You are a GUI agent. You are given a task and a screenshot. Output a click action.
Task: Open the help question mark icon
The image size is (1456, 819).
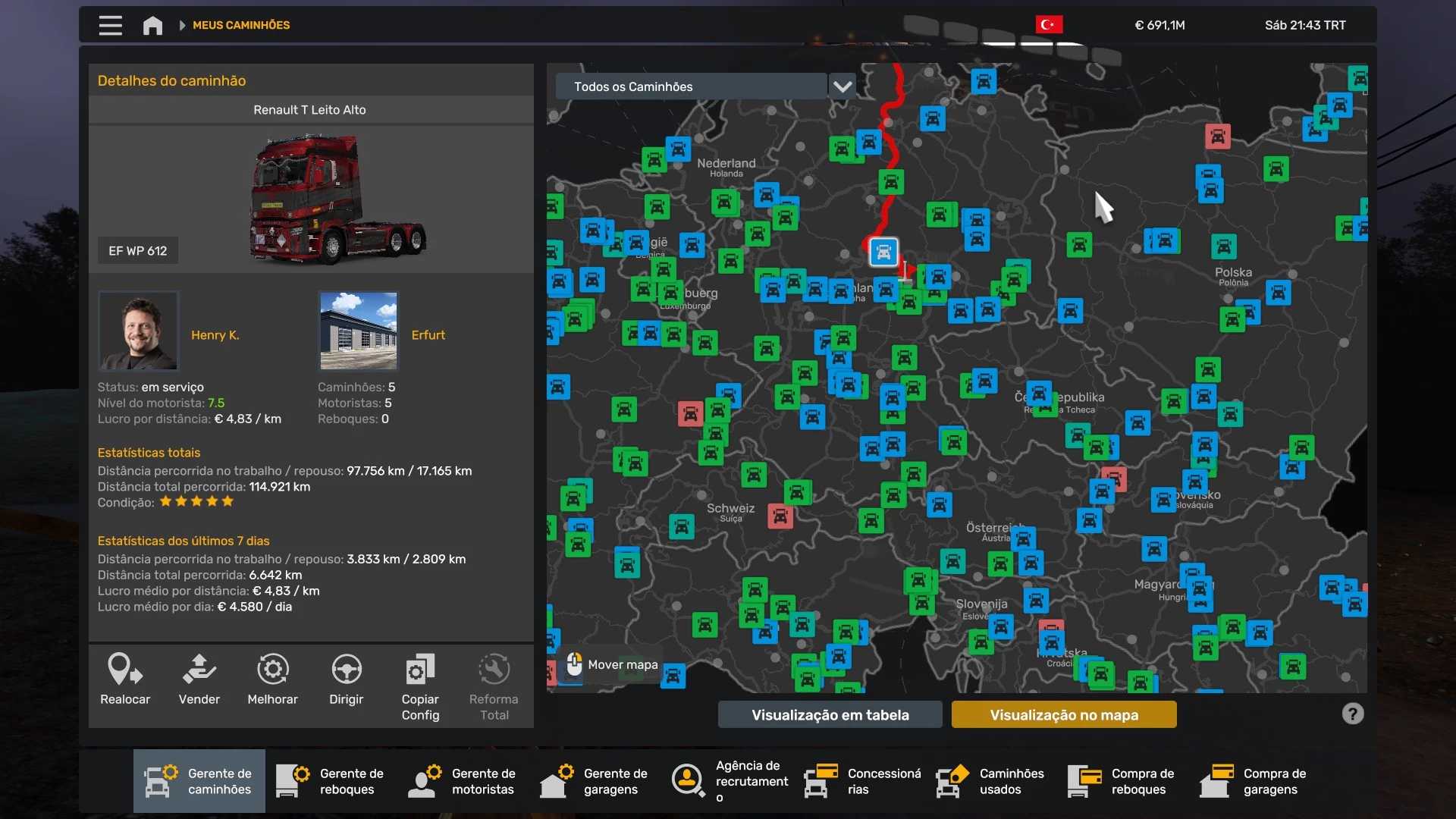[x=1352, y=714]
